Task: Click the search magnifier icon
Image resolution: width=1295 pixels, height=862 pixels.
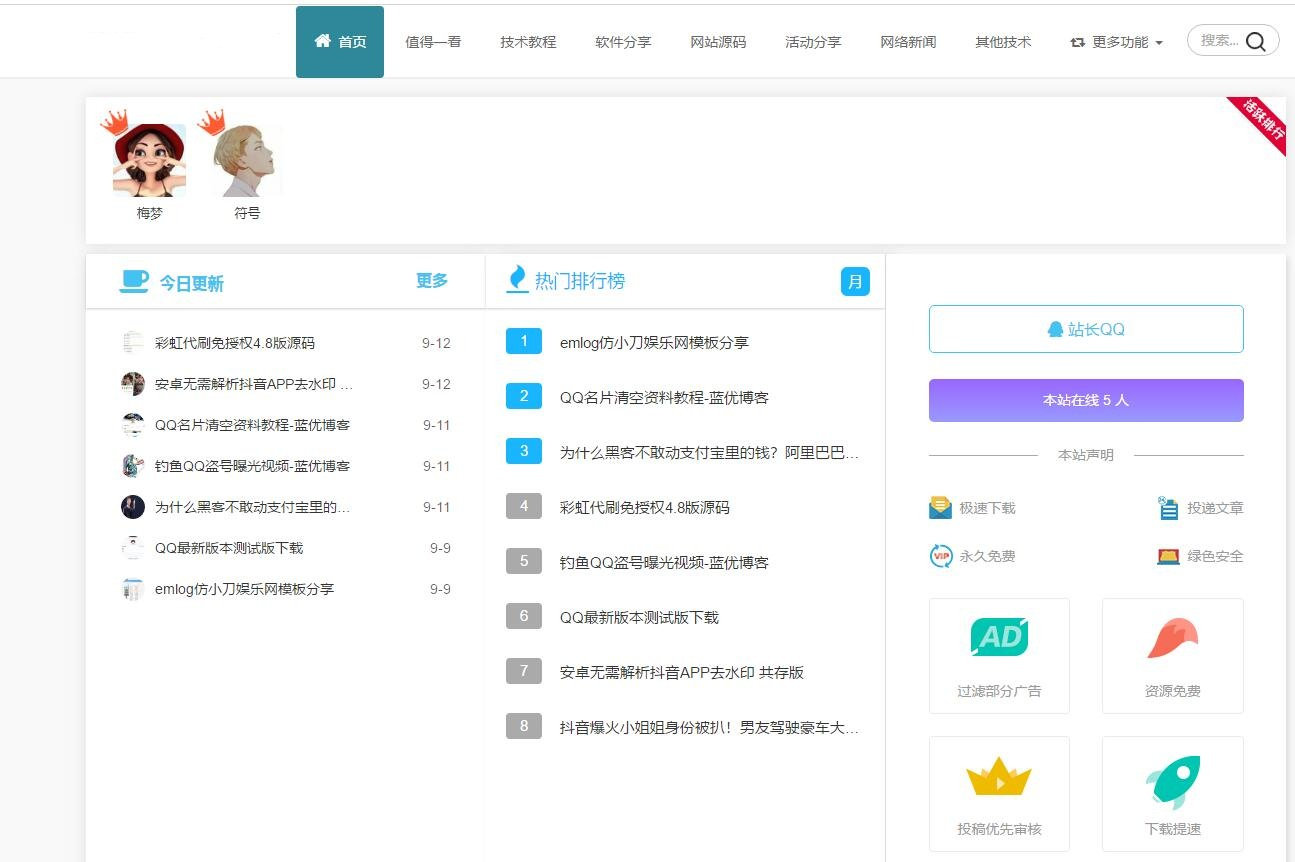Action: point(1256,41)
